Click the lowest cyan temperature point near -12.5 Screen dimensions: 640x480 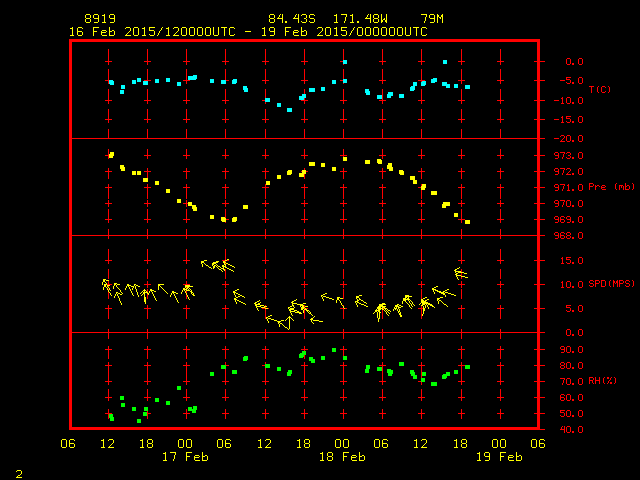289,110
